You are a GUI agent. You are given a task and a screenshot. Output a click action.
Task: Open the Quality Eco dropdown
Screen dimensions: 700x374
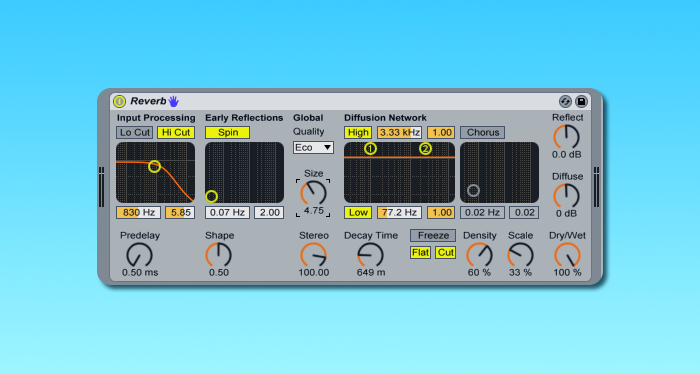[x=313, y=147]
